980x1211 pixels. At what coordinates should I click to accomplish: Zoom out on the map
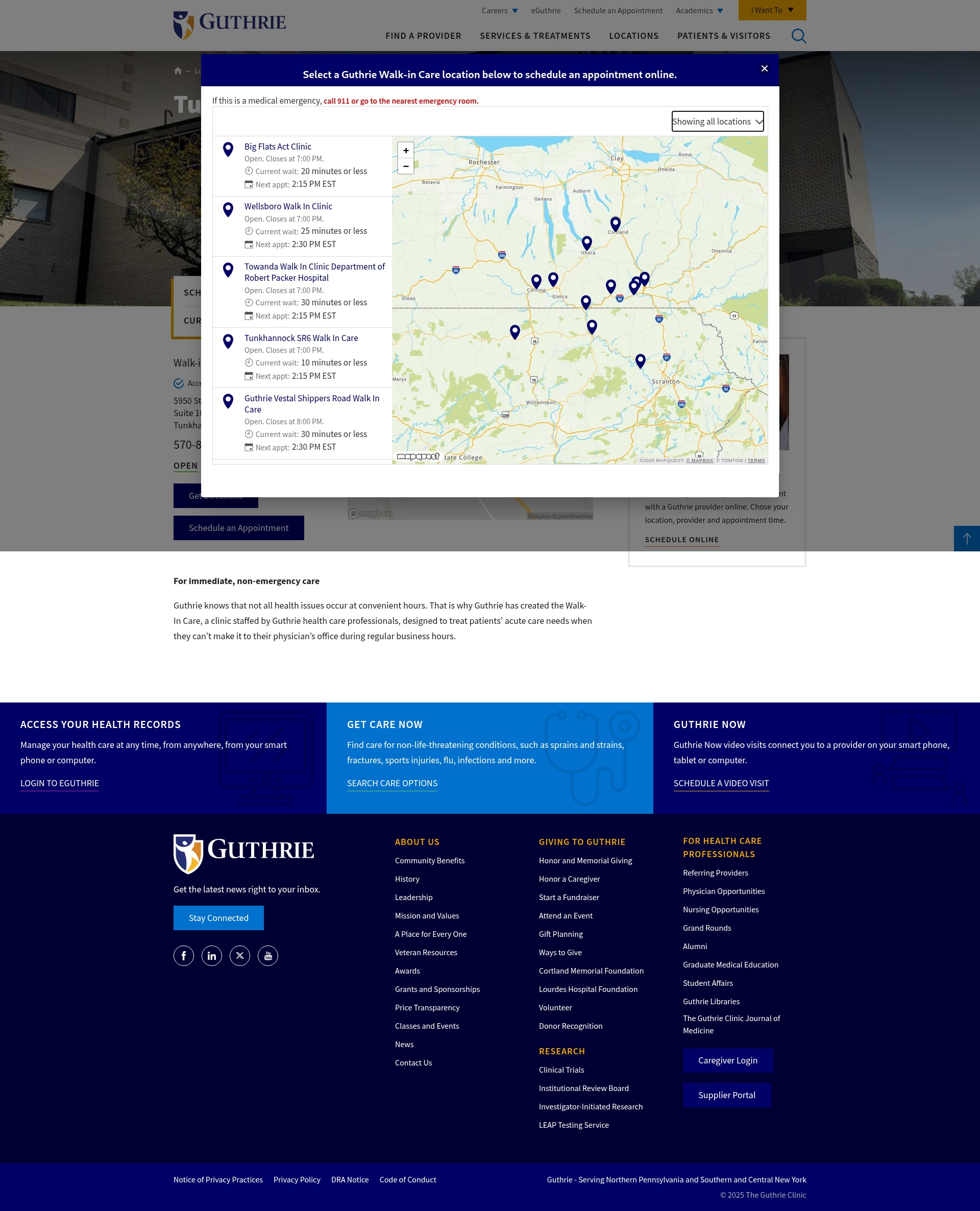click(406, 166)
